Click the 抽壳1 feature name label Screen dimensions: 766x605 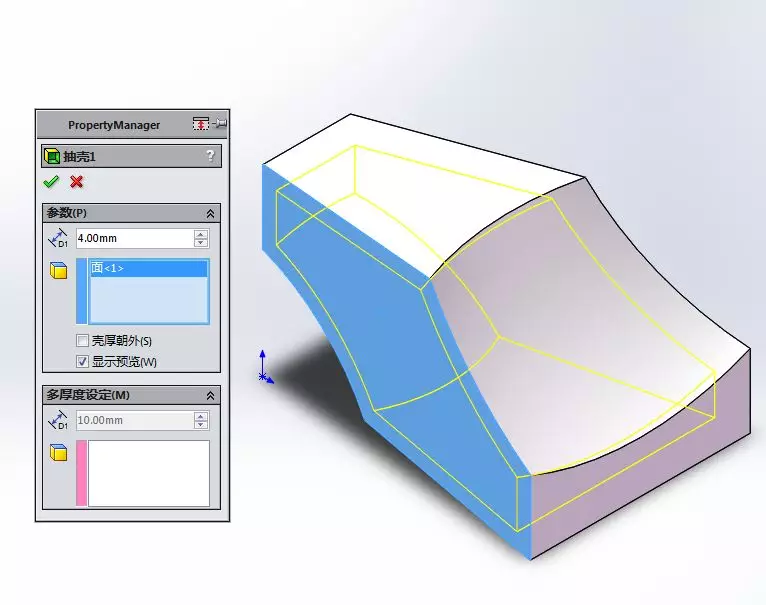(x=79, y=156)
